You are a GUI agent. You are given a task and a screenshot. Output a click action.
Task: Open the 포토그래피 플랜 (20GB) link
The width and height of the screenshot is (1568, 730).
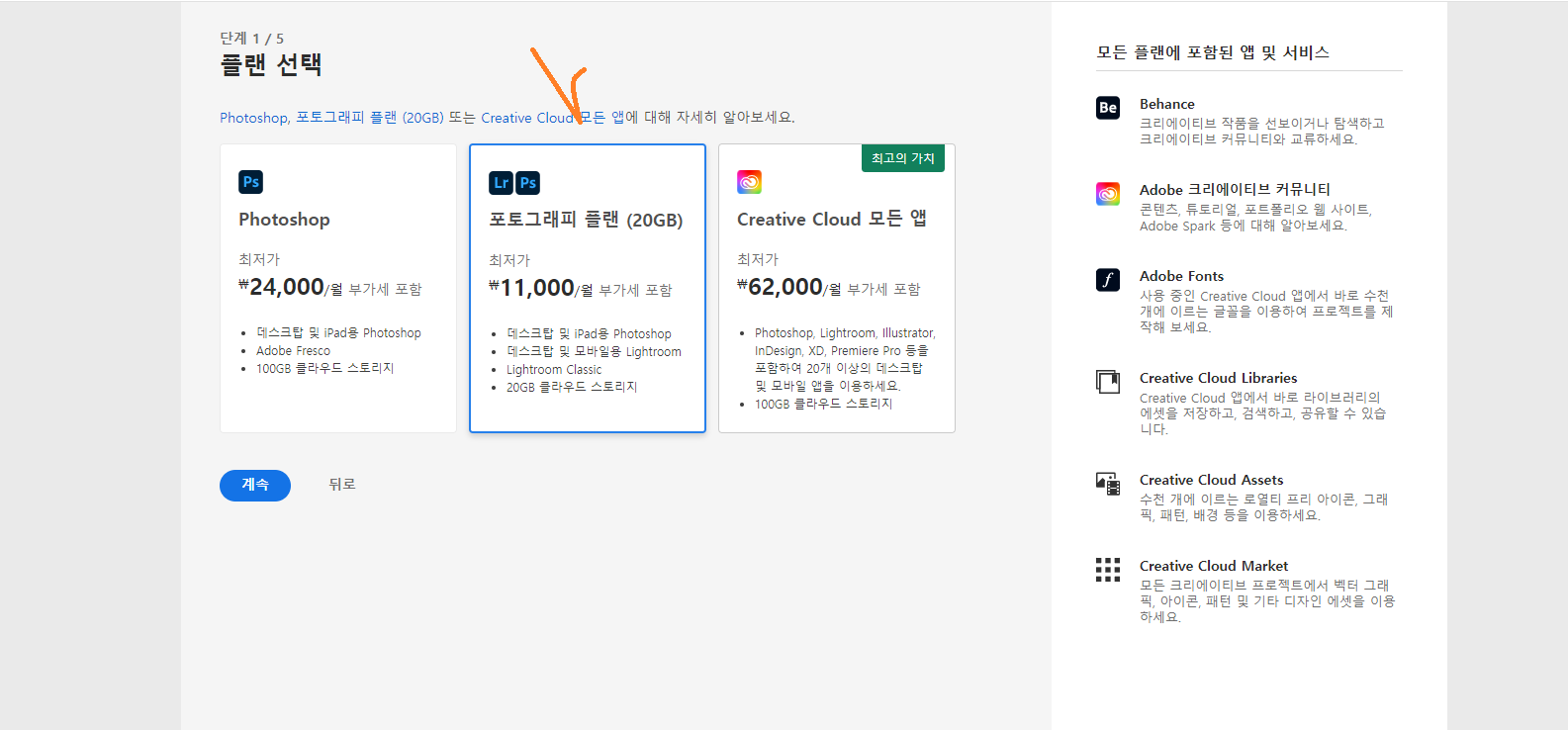(x=370, y=118)
